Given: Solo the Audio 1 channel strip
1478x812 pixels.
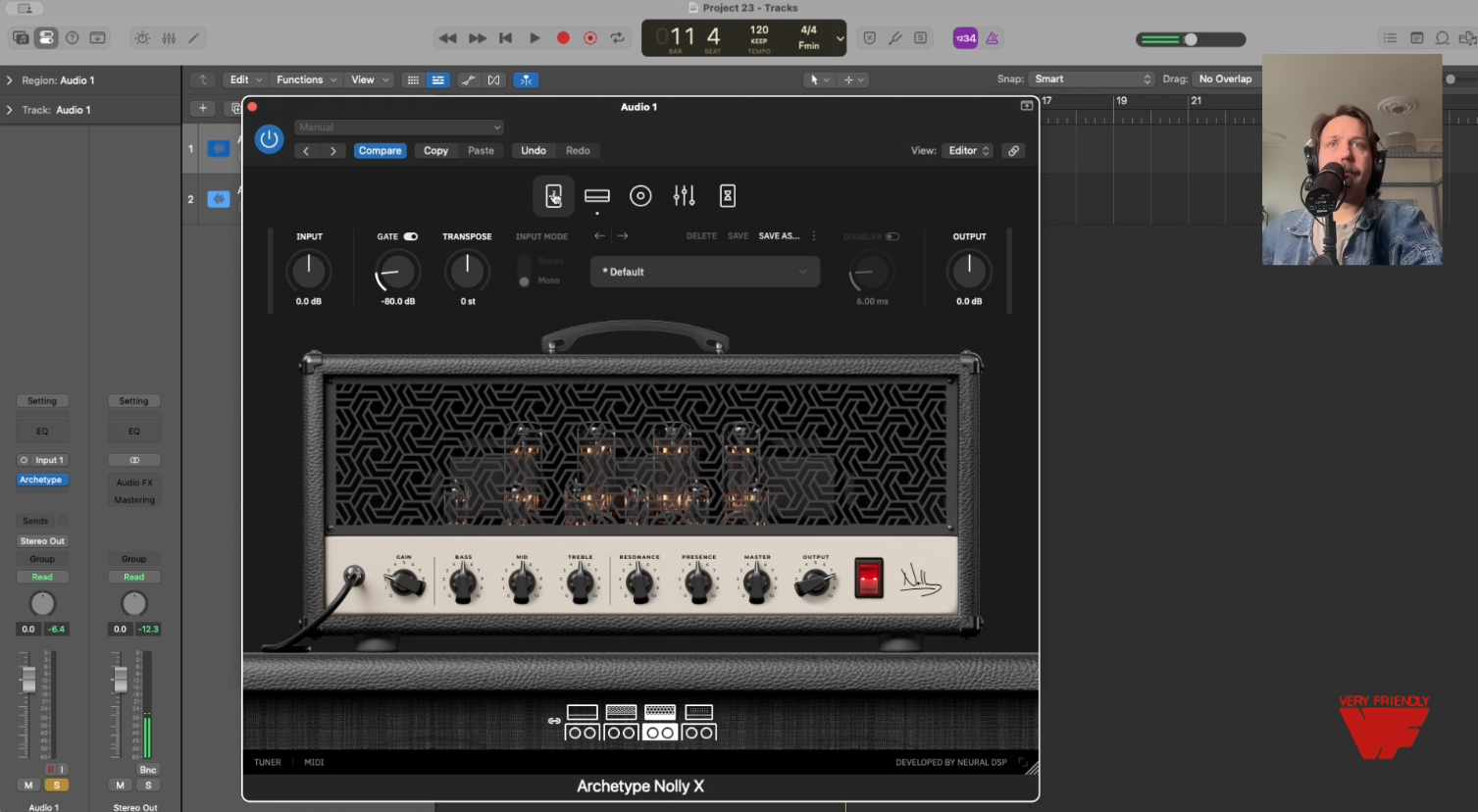Looking at the screenshot, I should (x=57, y=785).
